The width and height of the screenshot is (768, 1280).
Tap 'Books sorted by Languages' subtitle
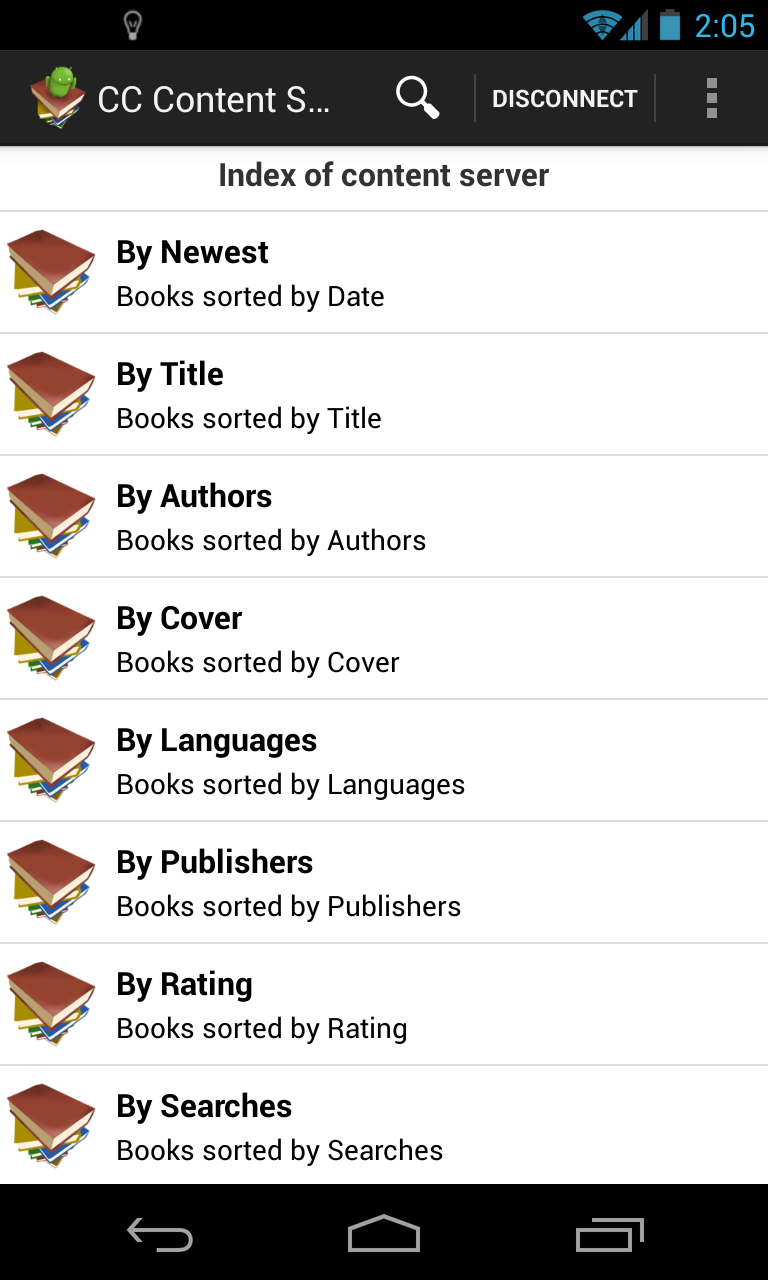[x=291, y=785]
